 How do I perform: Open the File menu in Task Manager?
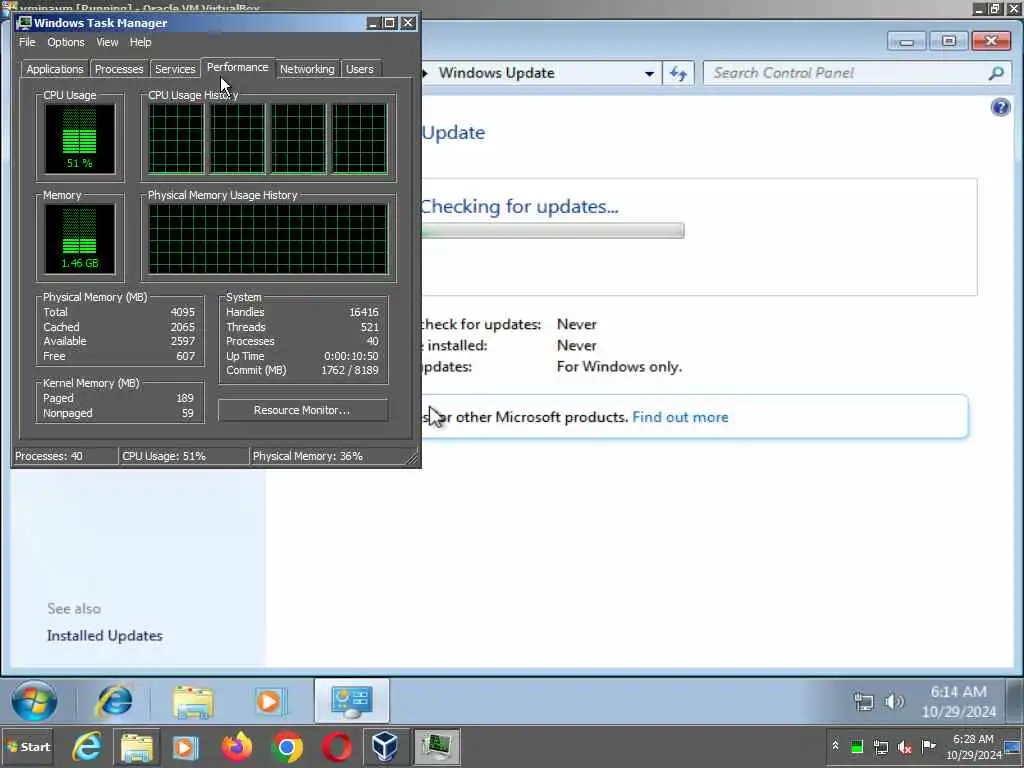point(27,42)
